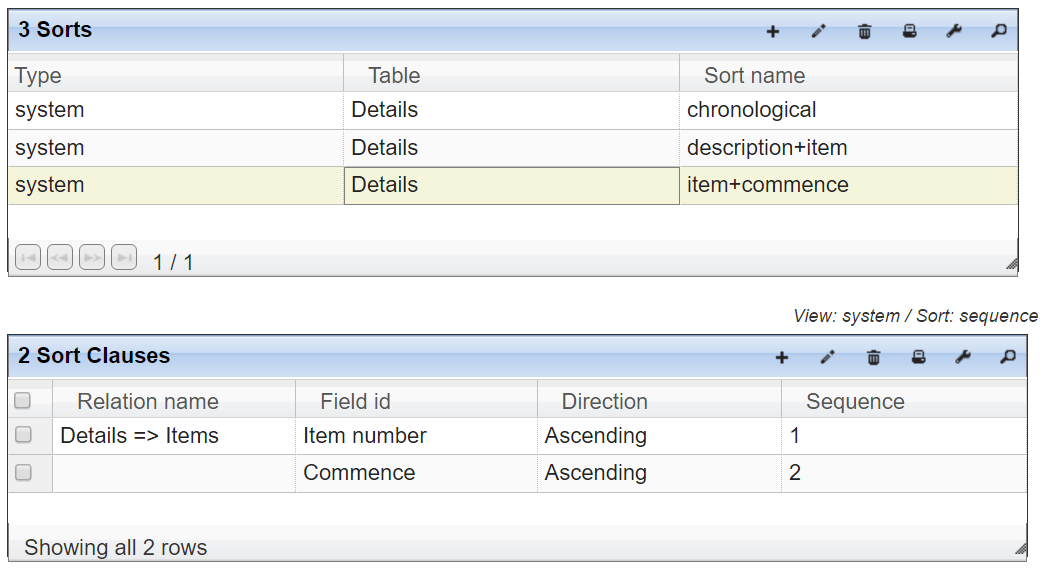Viewport: 1047px width, 570px height.
Task: Go to previous page of Sorts
Action: (x=60, y=258)
